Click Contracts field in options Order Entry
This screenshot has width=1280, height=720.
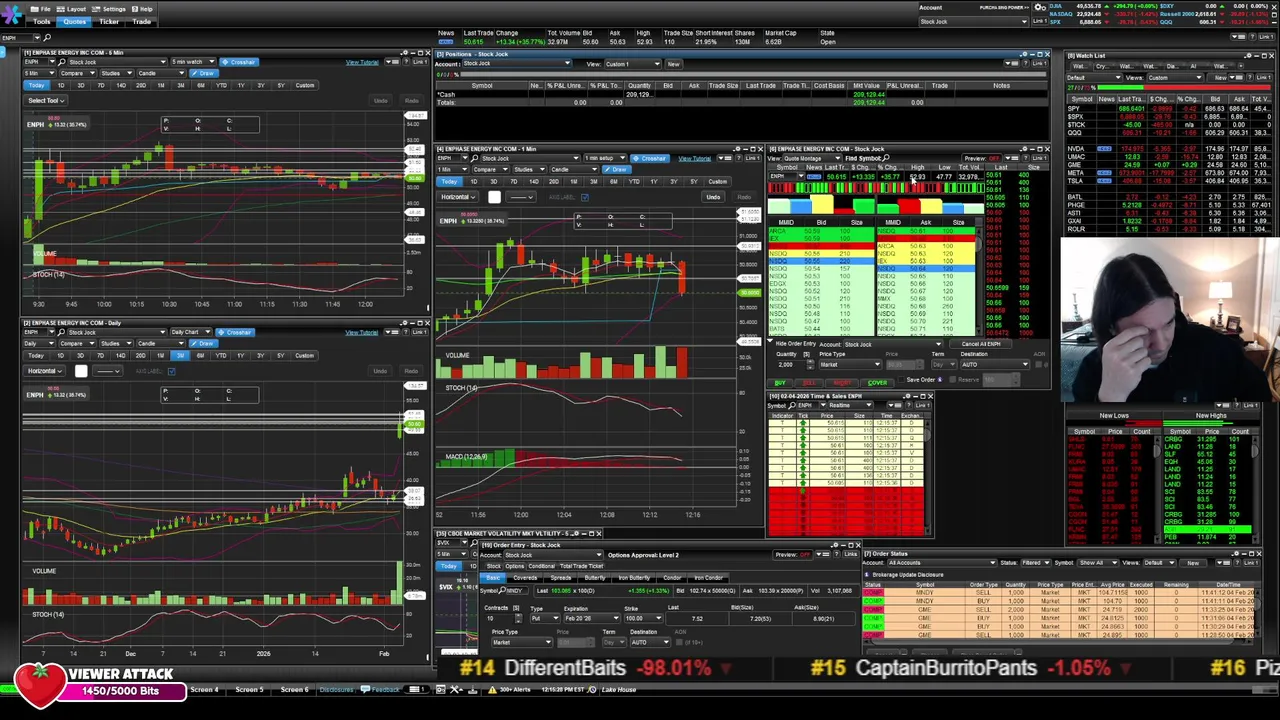pos(496,618)
